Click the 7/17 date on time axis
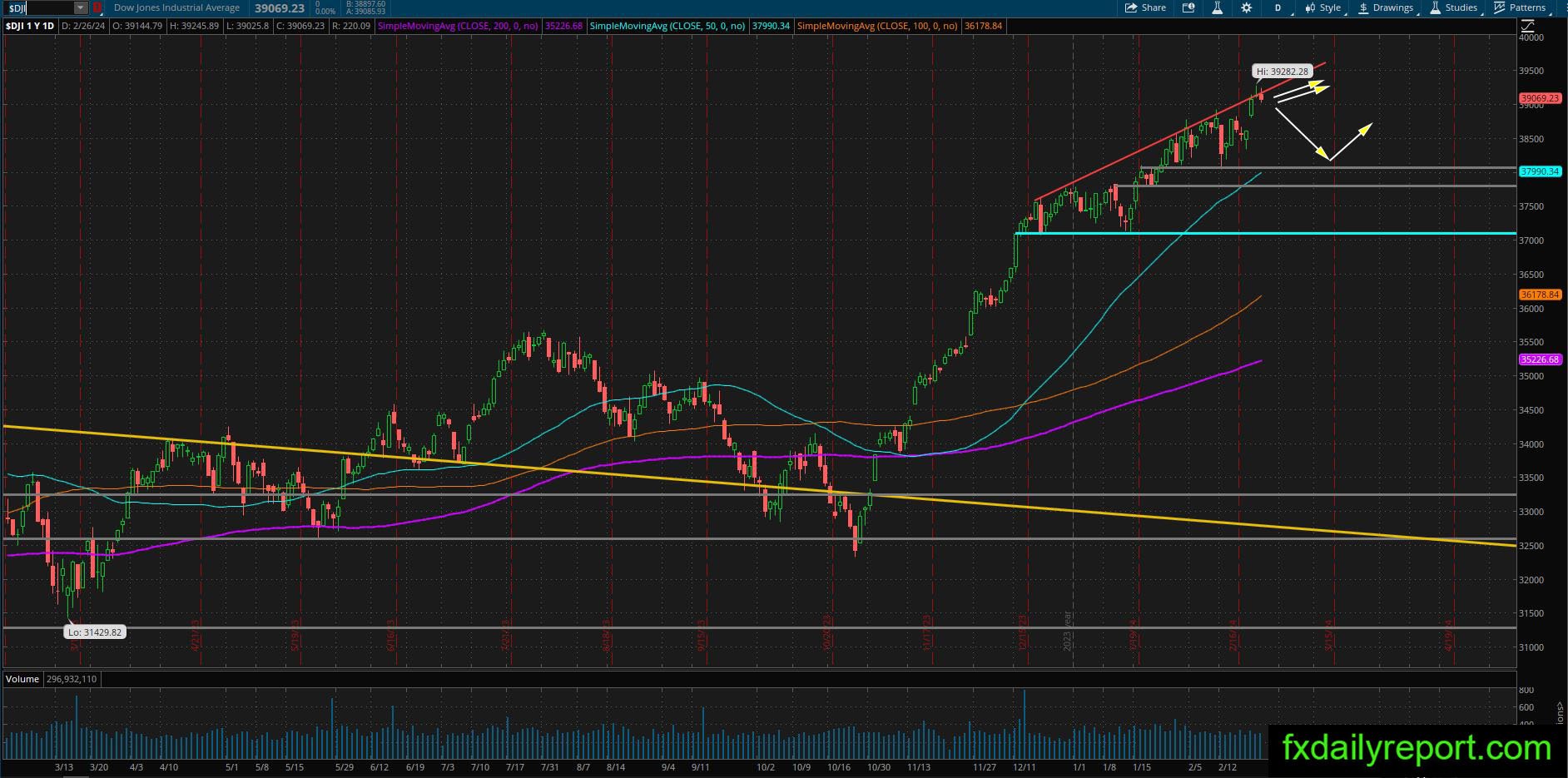Image resolution: width=1568 pixels, height=778 pixels. (516, 767)
